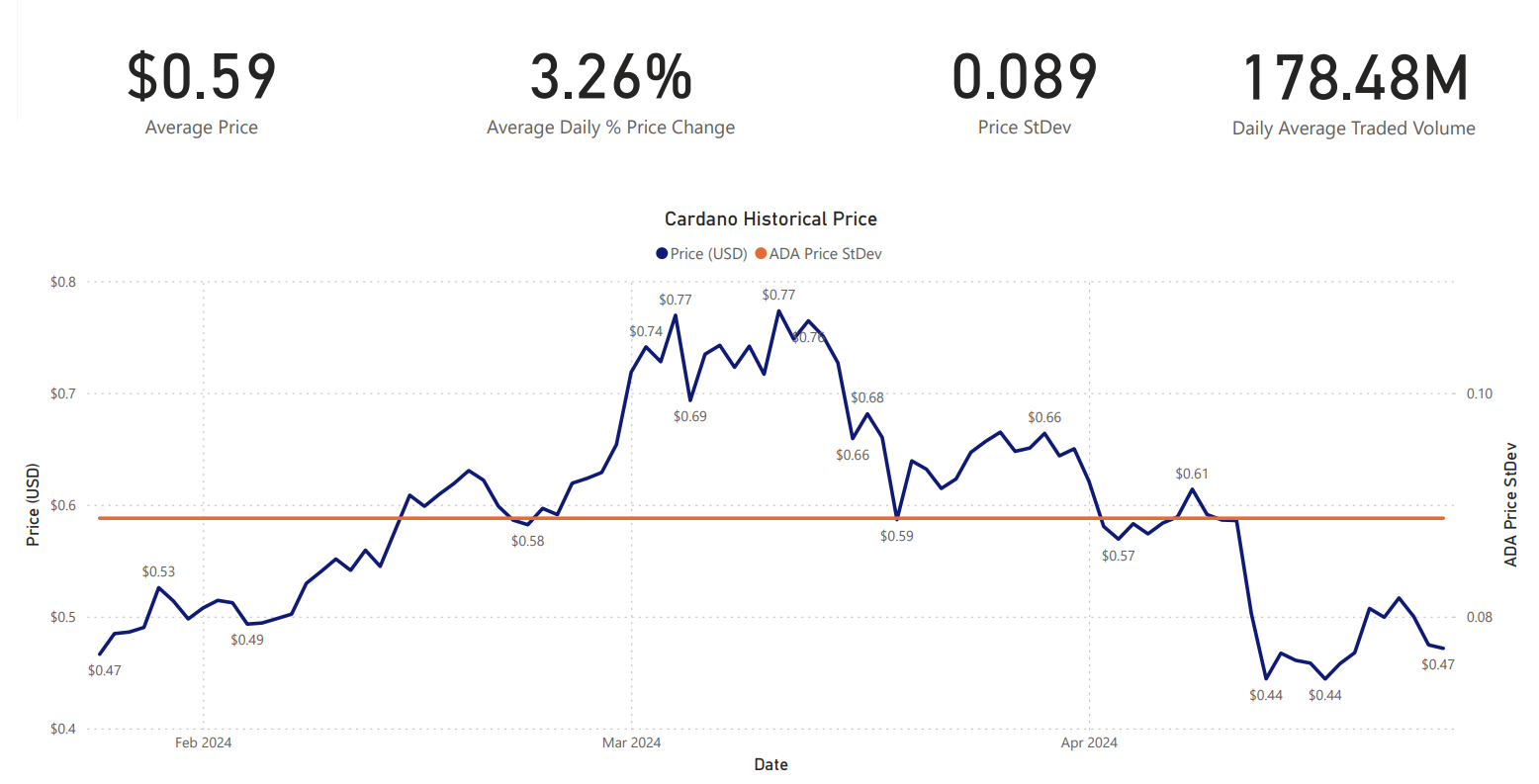This screenshot has width=1539, height=784.
Task: Click the orange ADA Price StDev legend marker
Action: (761, 254)
